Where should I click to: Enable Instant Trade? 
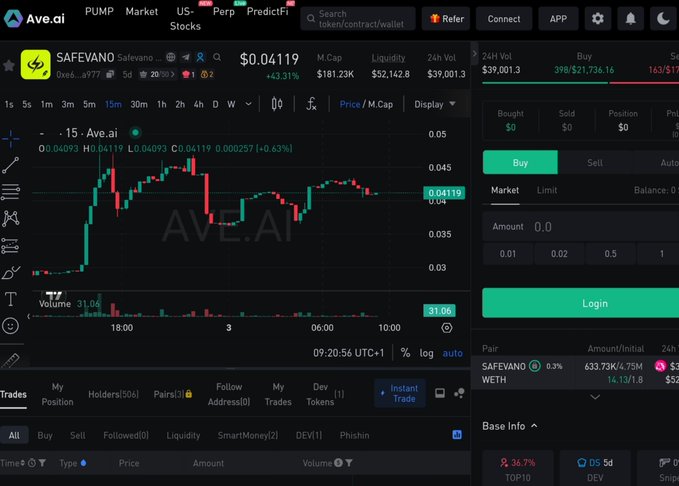pyautogui.click(x=400, y=393)
